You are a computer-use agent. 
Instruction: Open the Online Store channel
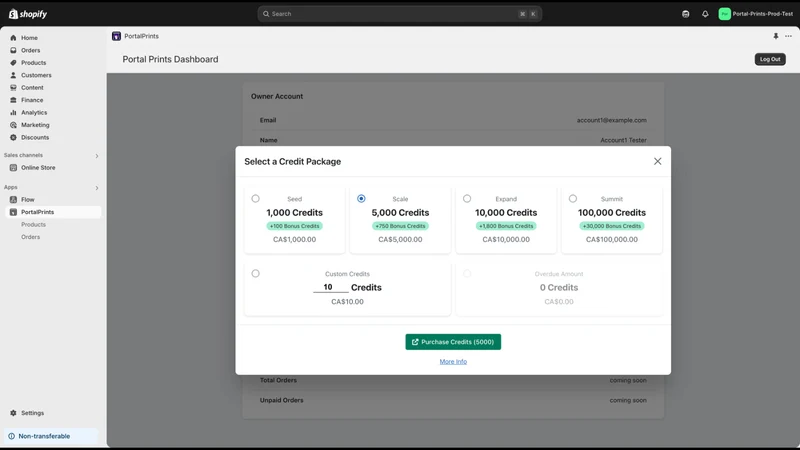[38, 167]
